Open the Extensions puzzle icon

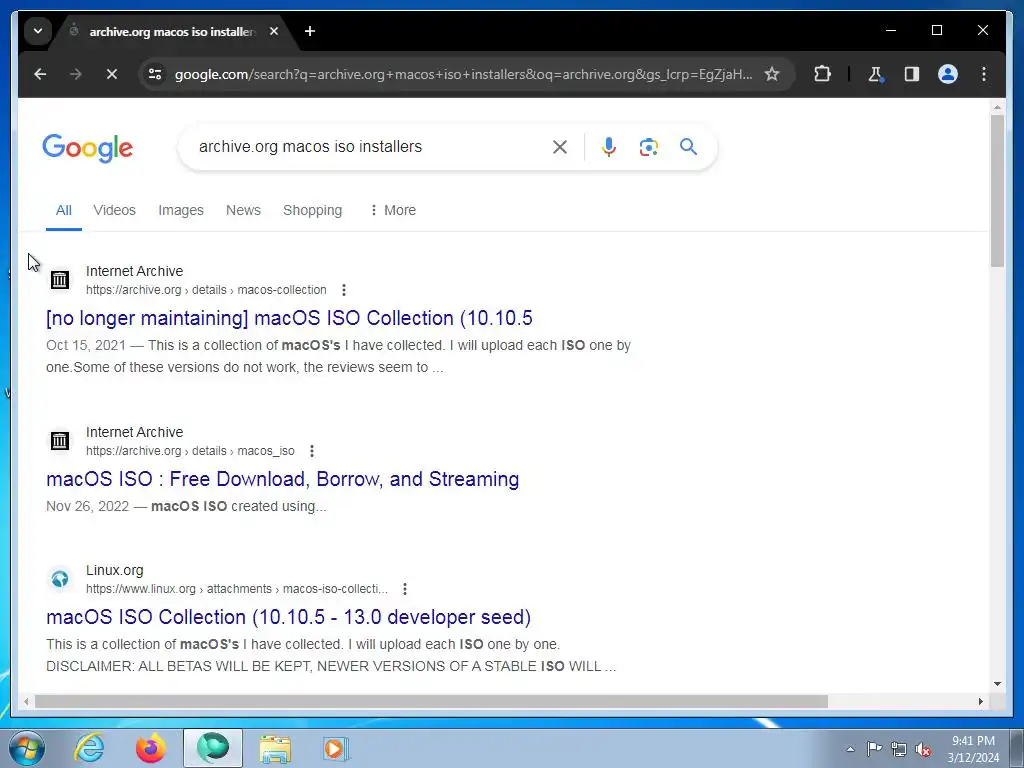(x=822, y=74)
